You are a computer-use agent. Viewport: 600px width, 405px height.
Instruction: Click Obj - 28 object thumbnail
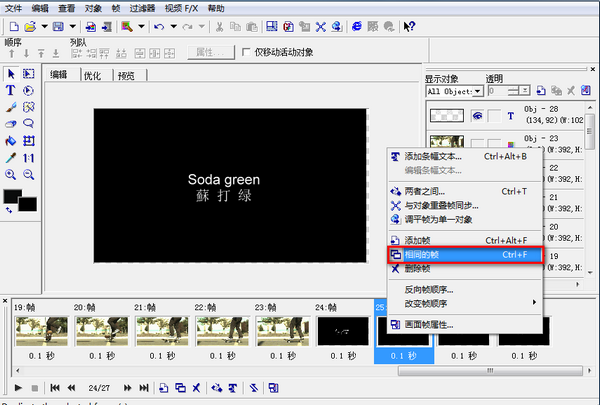click(x=447, y=115)
